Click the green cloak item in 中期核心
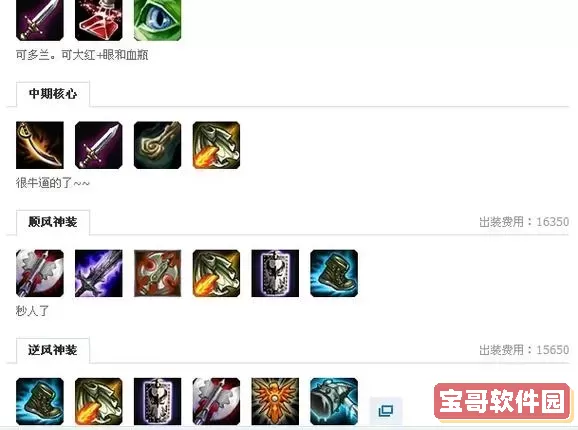Image resolution: width=578 pixels, height=430 pixels. point(157,145)
